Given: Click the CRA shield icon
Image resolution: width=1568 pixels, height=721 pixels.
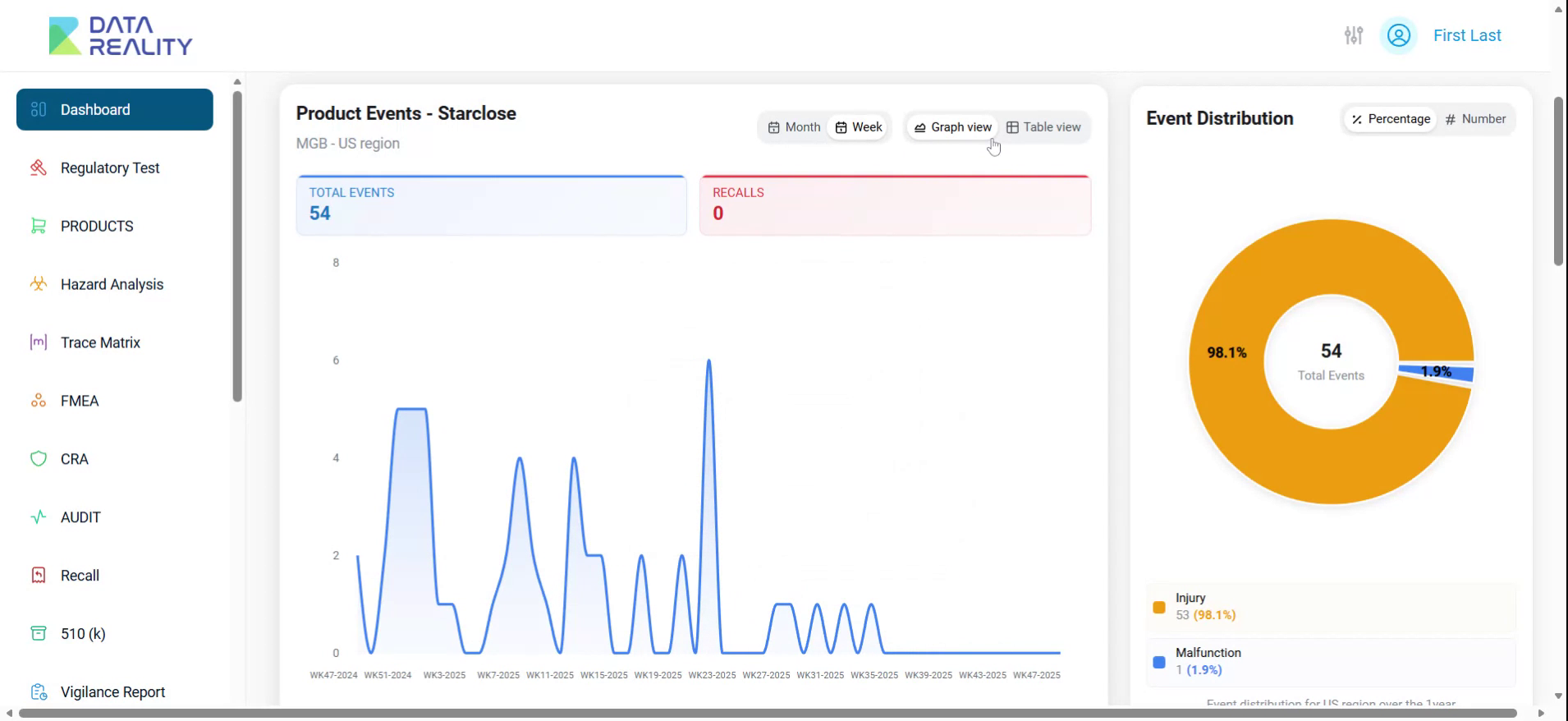Looking at the screenshot, I should click(x=39, y=459).
